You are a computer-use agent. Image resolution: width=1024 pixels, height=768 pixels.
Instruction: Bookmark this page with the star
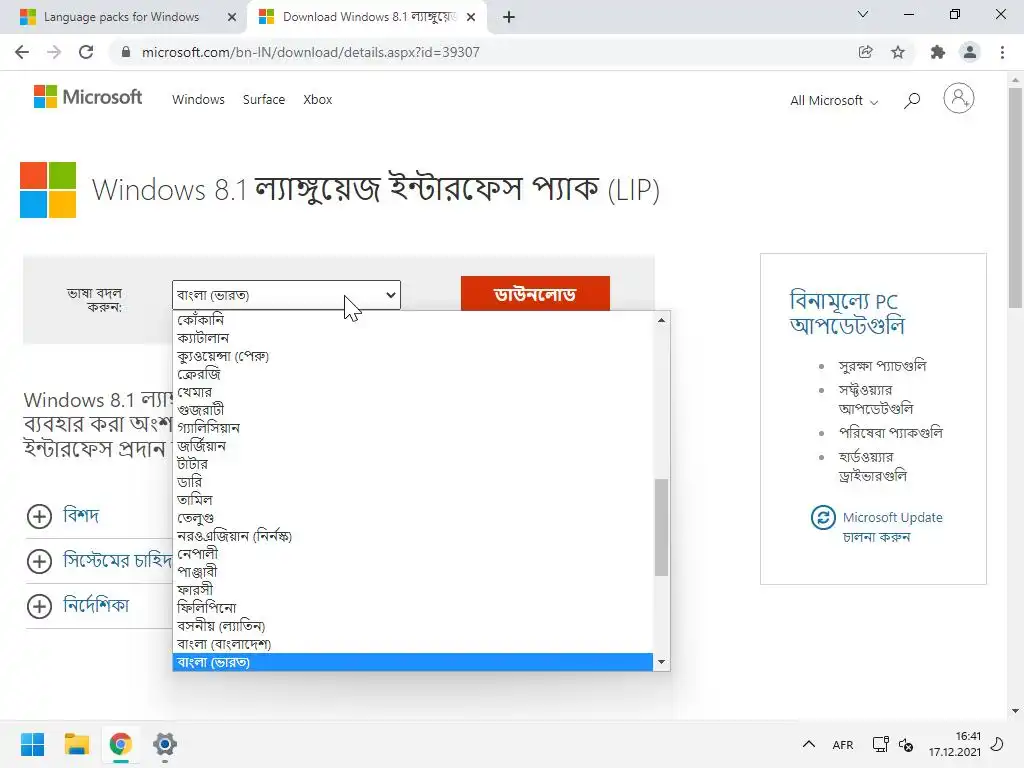[898, 52]
